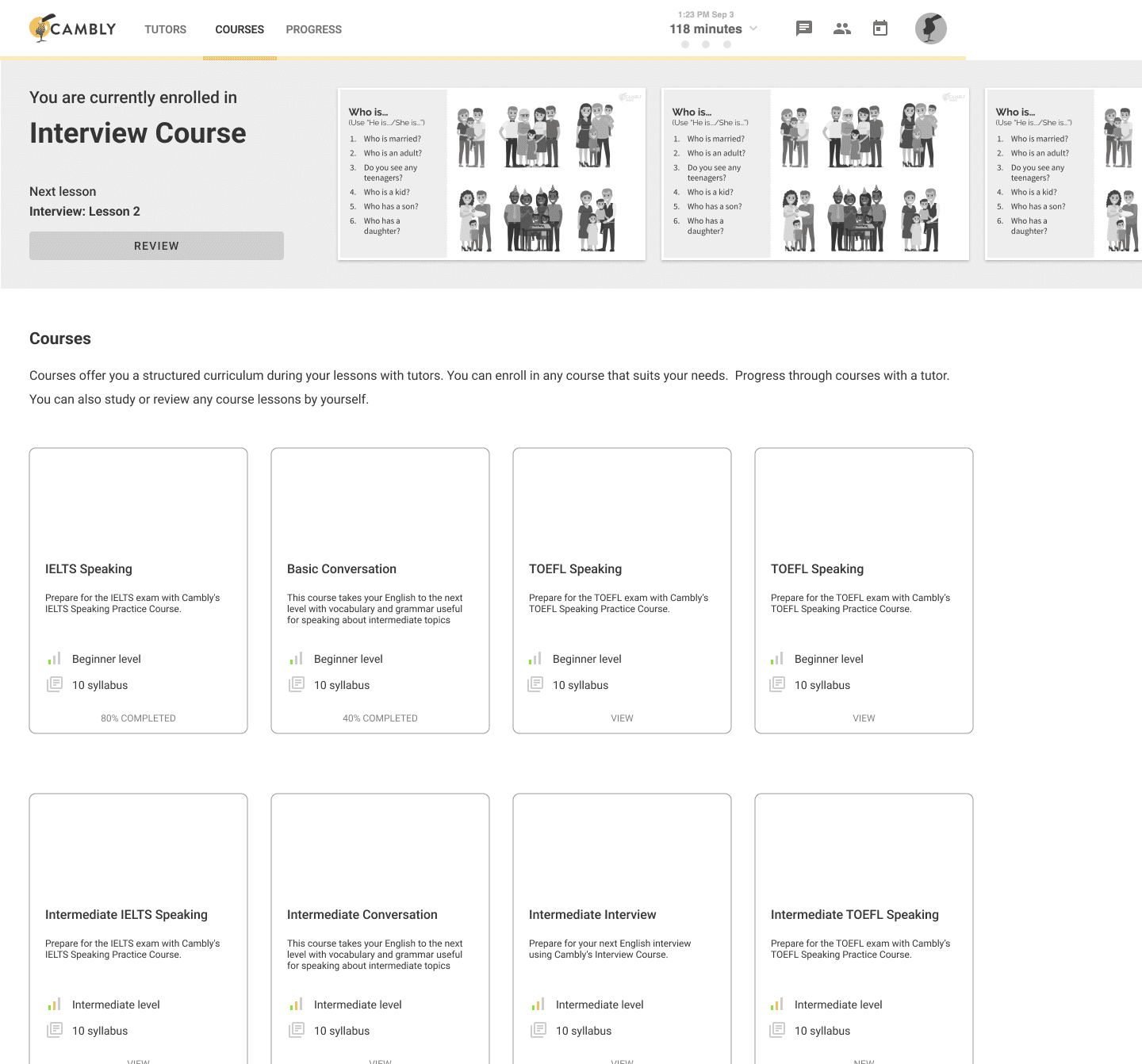Click 'Beginner level' on Basic Conversation card

coord(348,659)
